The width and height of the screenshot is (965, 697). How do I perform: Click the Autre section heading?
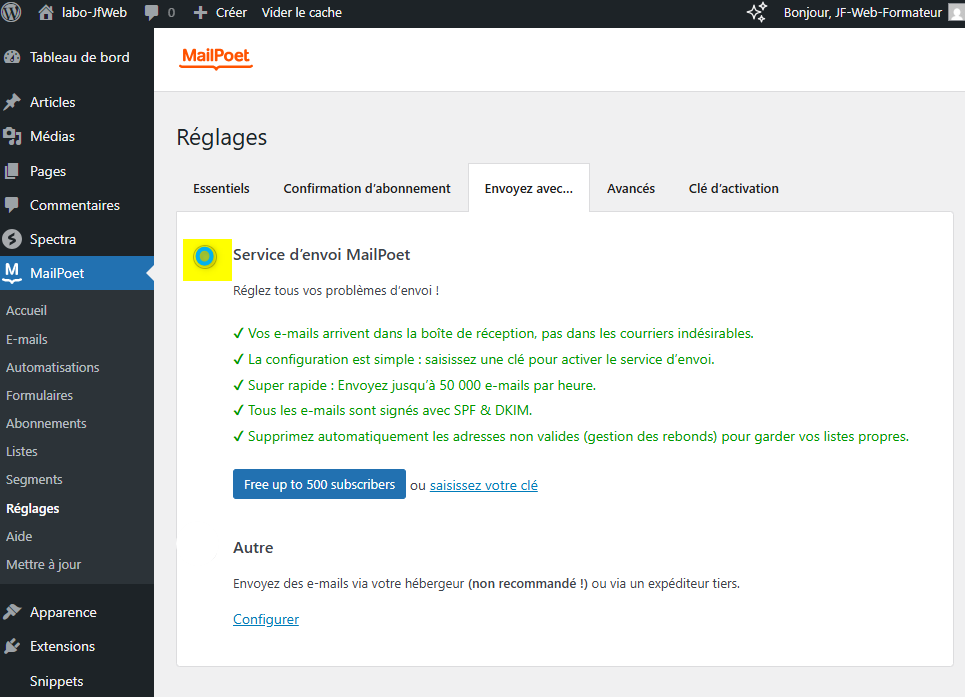click(253, 548)
